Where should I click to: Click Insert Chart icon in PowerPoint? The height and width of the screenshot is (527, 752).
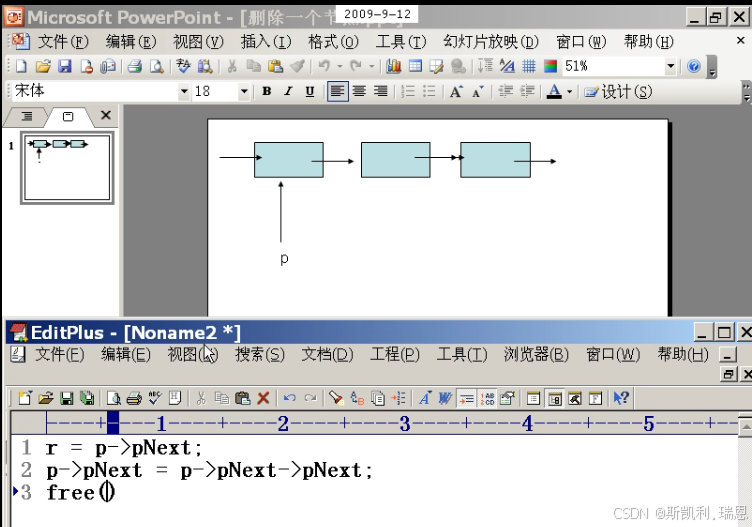394,66
